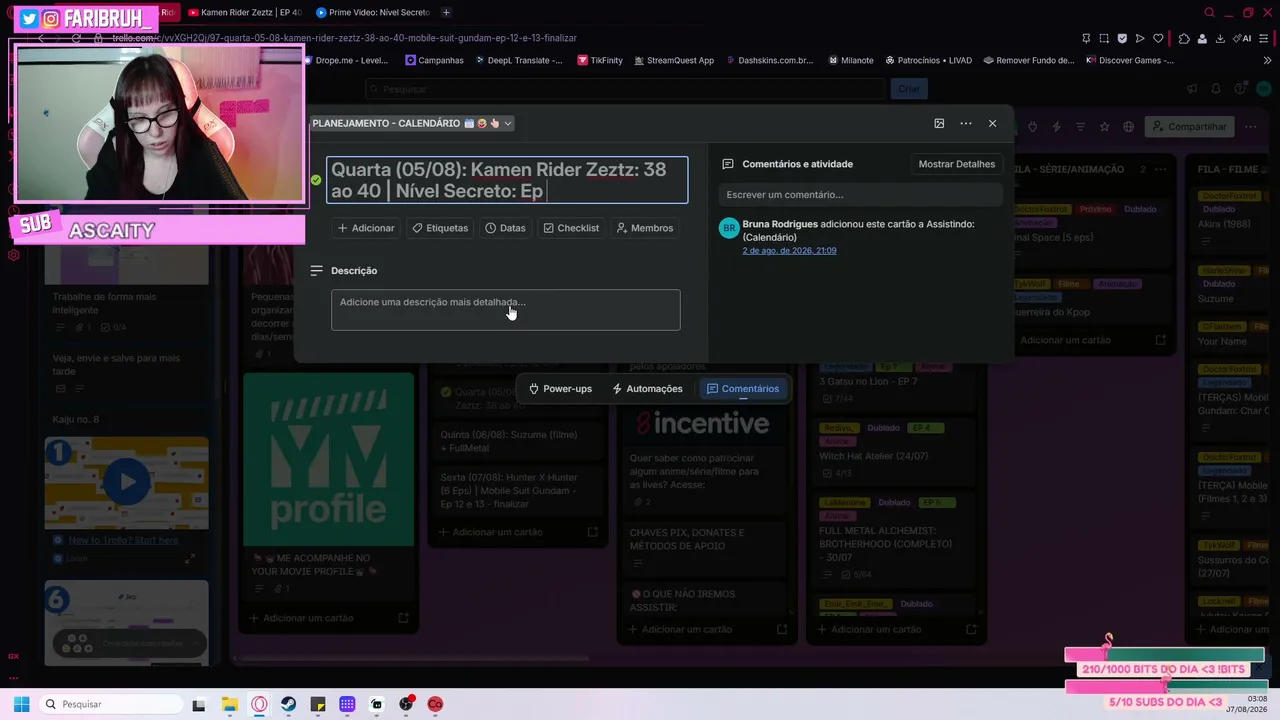Toggle the card's green complete checkmark
Viewport: 1280px width, 720px height.
[316, 180]
